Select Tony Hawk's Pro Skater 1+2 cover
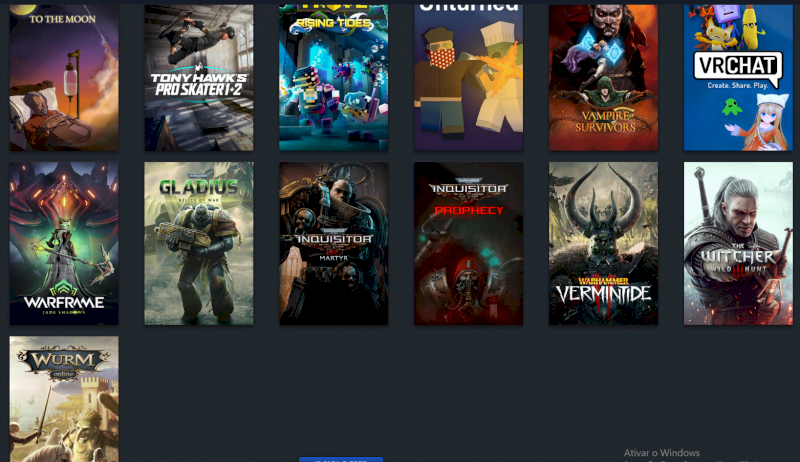800x462 pixels. (x=198, y=78)
